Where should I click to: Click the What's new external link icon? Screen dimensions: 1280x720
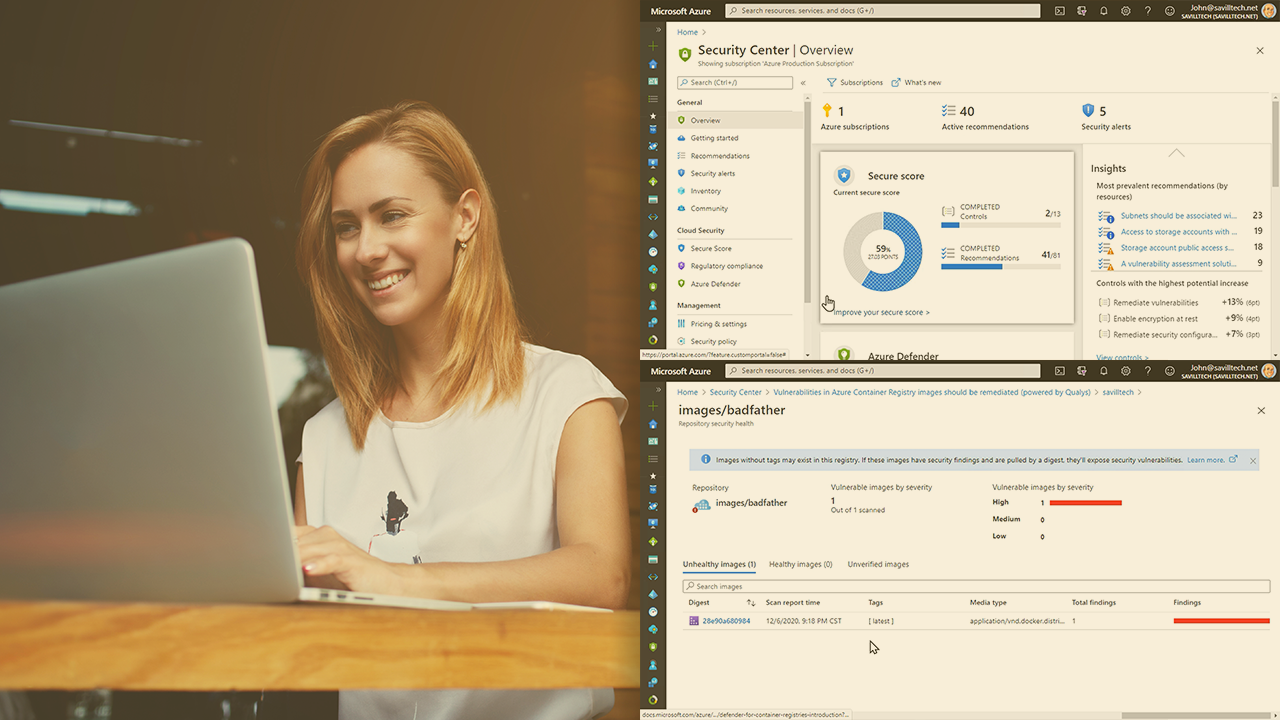(x=896, y=83)
